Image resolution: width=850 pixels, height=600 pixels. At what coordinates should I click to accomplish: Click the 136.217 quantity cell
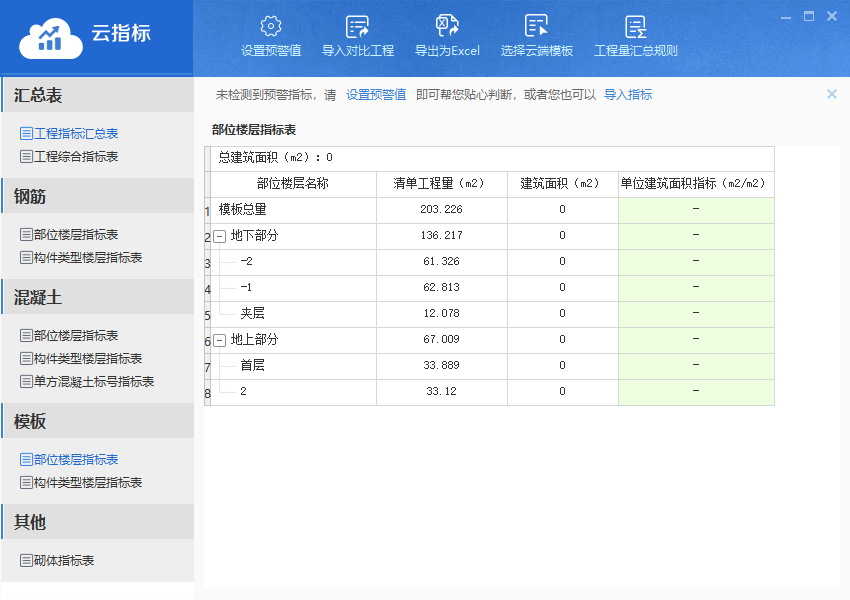click(441, 235)
